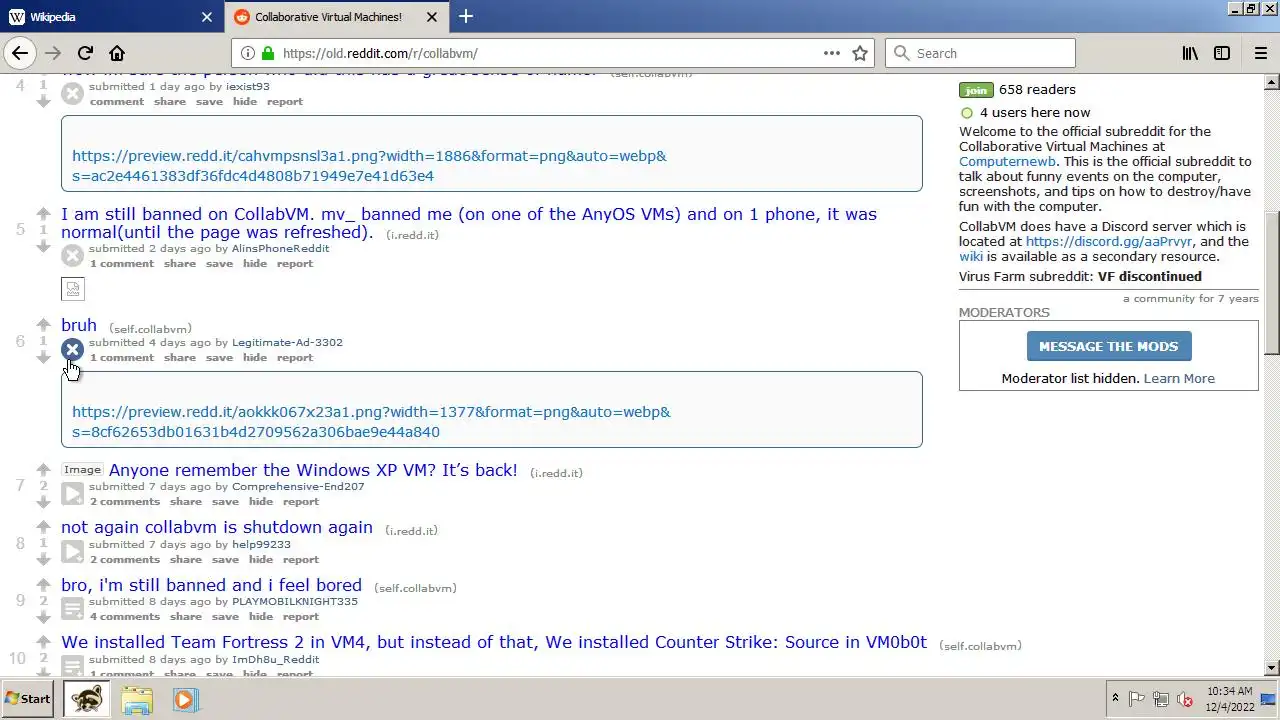
Task: Open the broken image thumbnail under AlinsPhoneReddit post
Action: pos(73,289)
